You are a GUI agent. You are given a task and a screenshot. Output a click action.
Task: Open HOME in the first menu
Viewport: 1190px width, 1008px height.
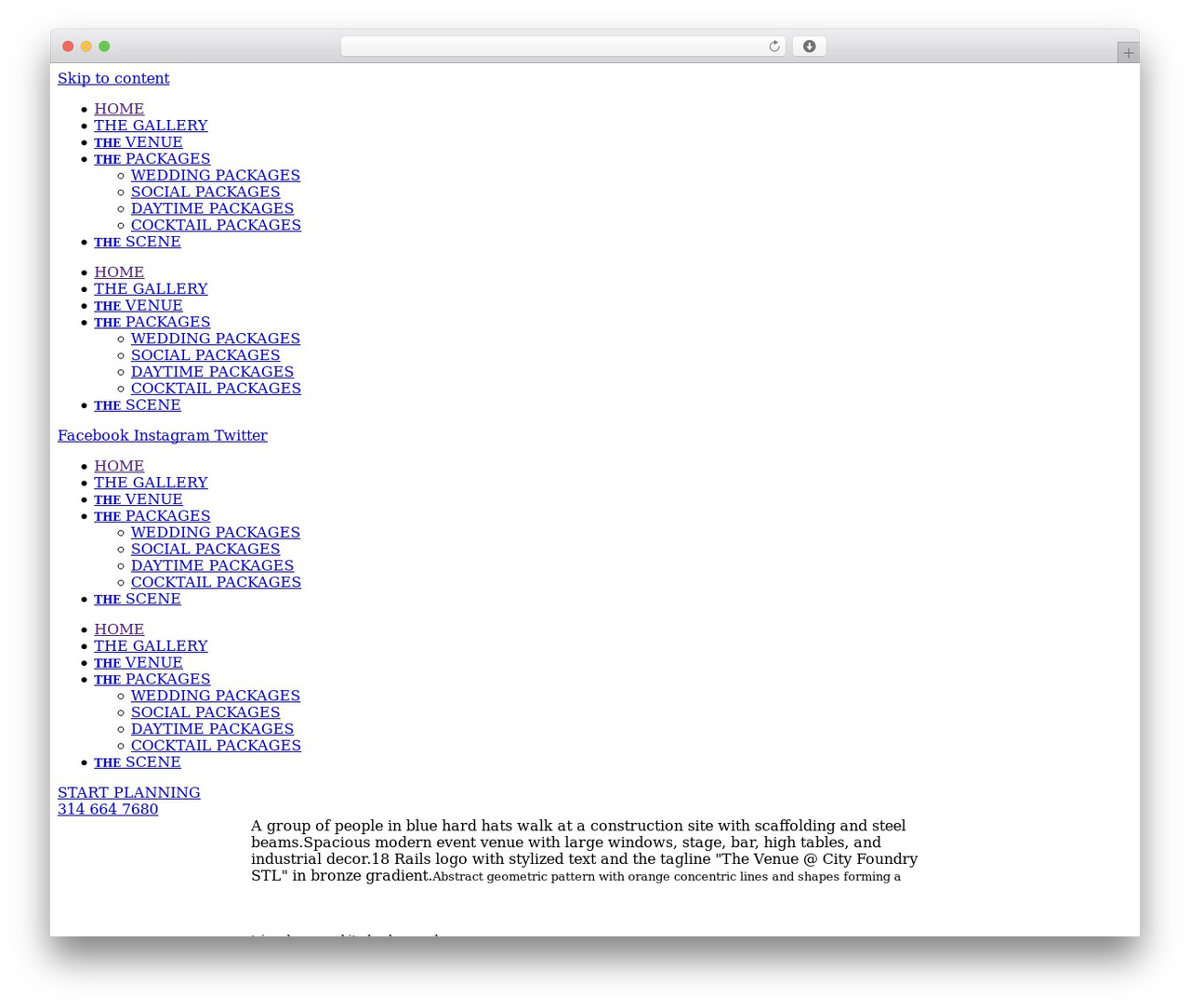pos(119,109)
